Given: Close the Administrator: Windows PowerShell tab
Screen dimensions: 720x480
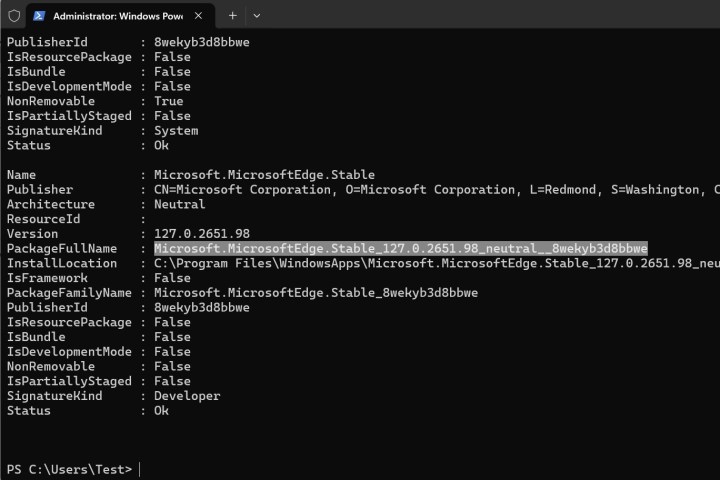Looking at the screenshot, I should (x=201, y=16).
